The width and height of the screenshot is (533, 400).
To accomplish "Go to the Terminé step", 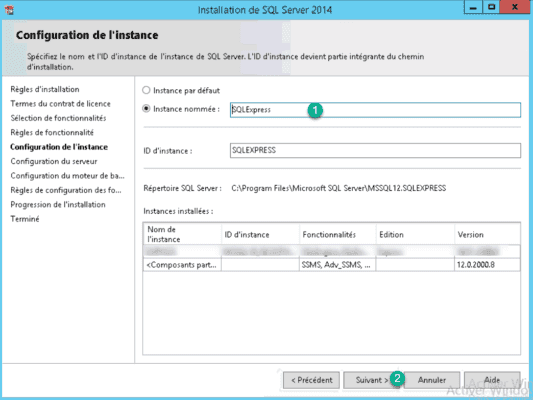I will click(25, 219).
